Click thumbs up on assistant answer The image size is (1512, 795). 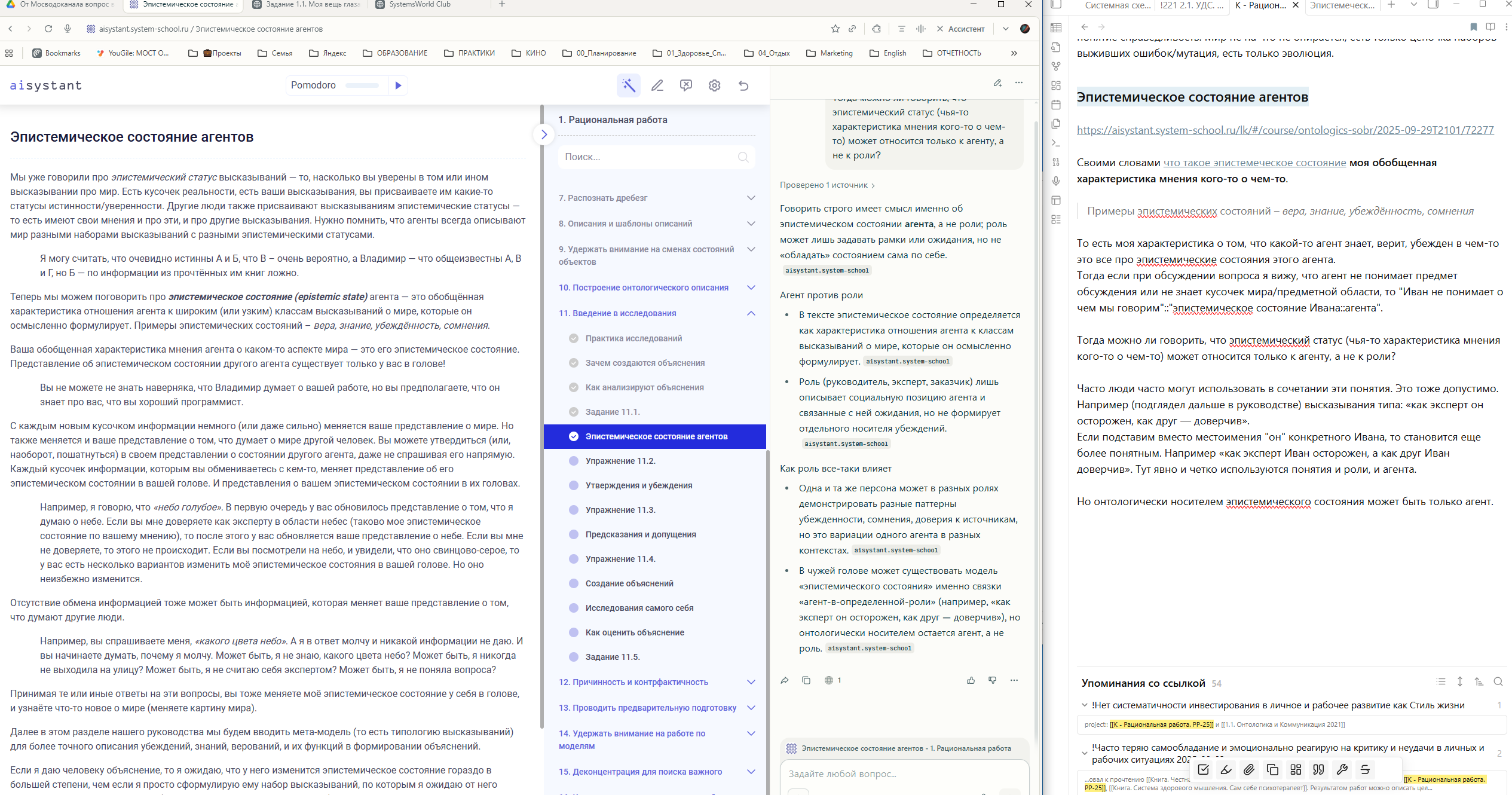point(971,680)
